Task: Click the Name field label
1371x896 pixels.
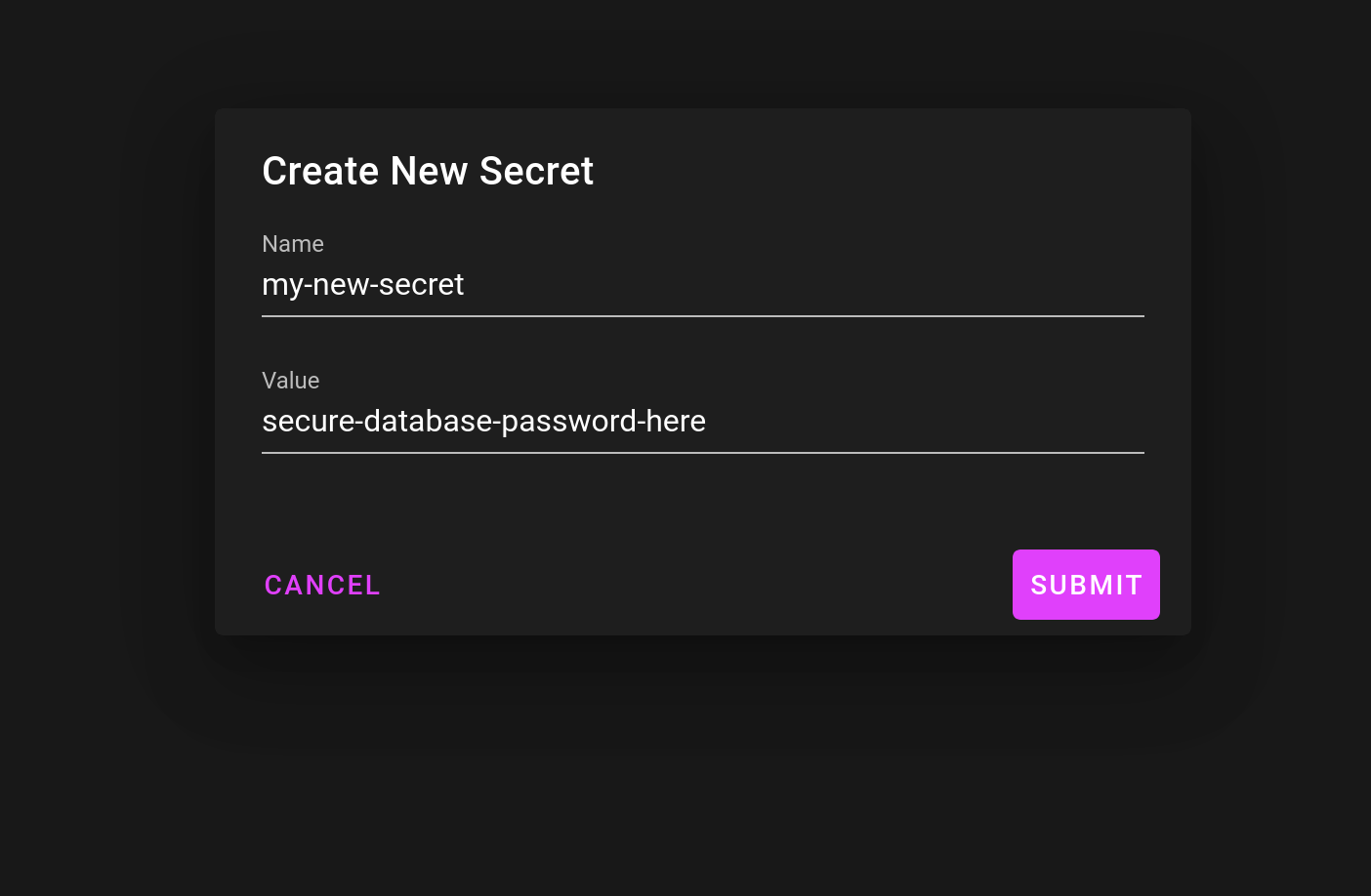Action: tap(293, 244)
